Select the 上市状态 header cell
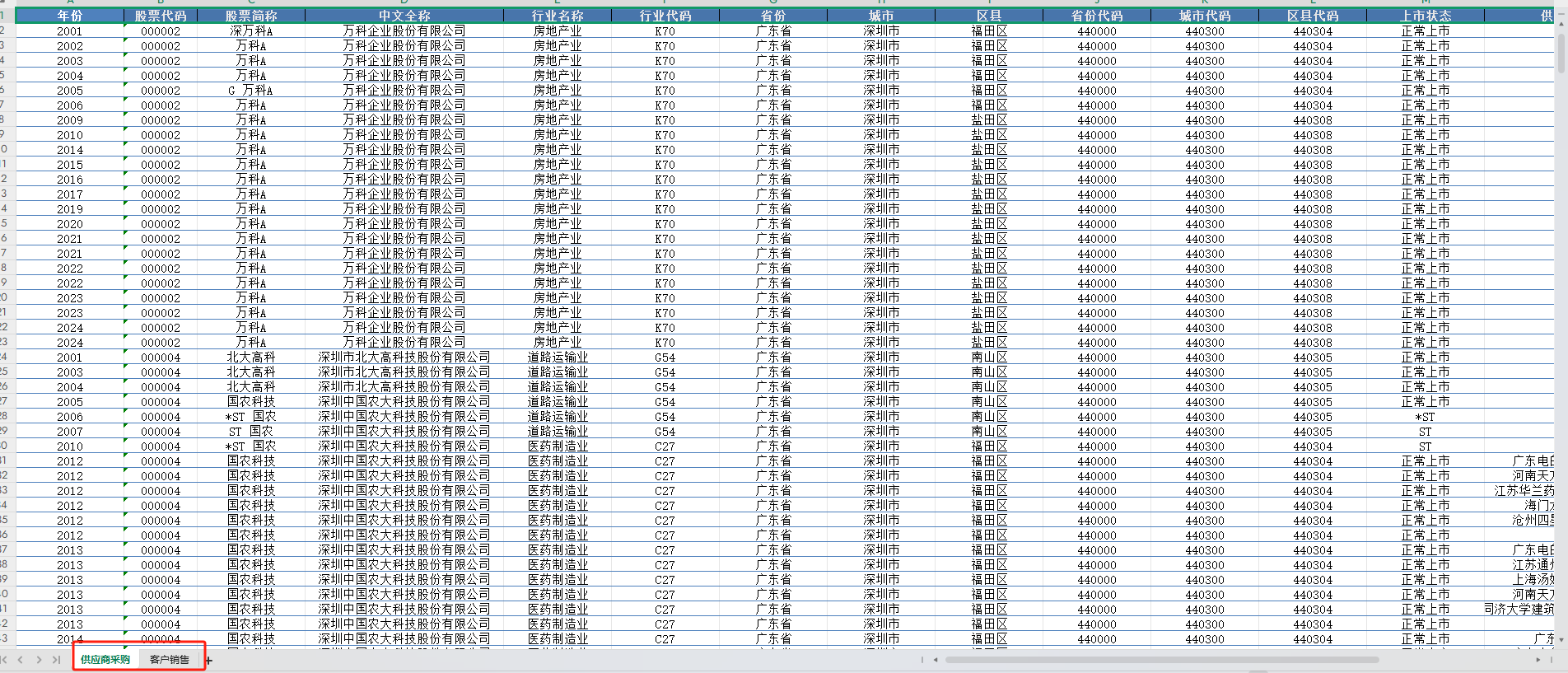This screenshot has width=1568, height=673. [1426, 16]
